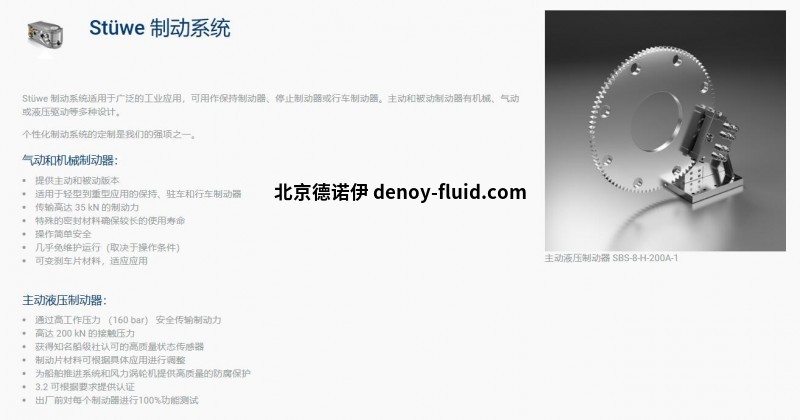
Task: Click the bullet 高达 200 kN 的接触压力
Action: point(85,333)
